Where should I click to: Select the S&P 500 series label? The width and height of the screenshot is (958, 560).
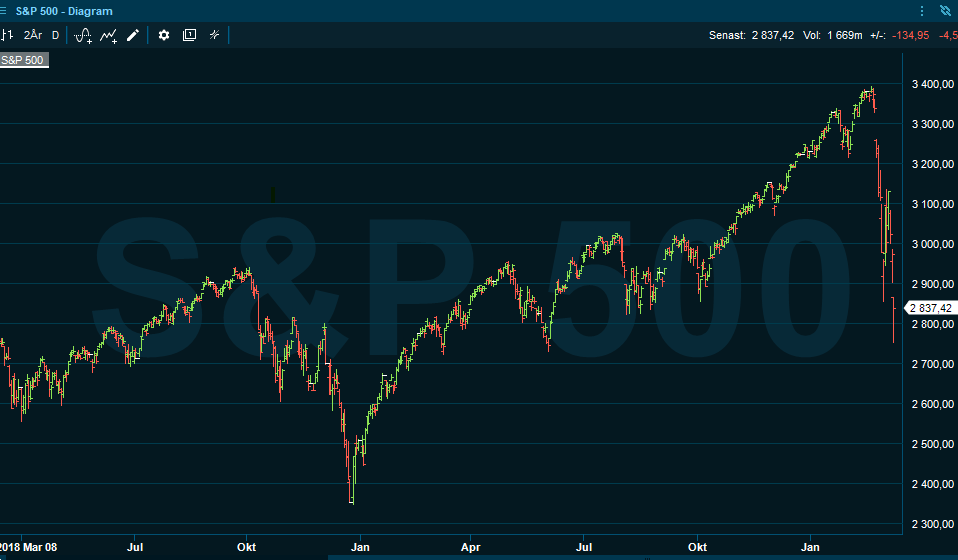23,60
